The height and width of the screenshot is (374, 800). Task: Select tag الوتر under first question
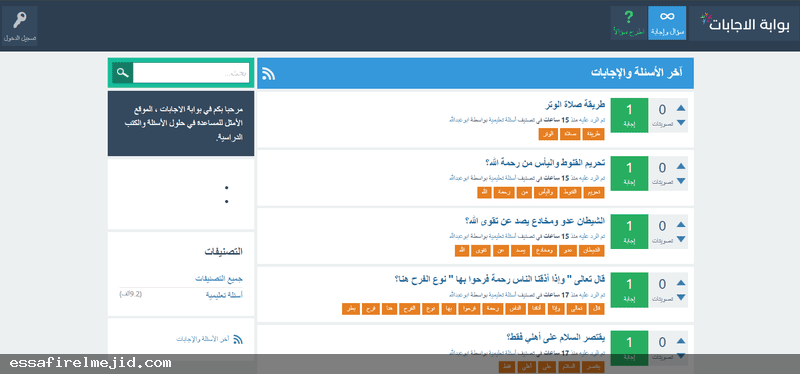coord(547,134)
